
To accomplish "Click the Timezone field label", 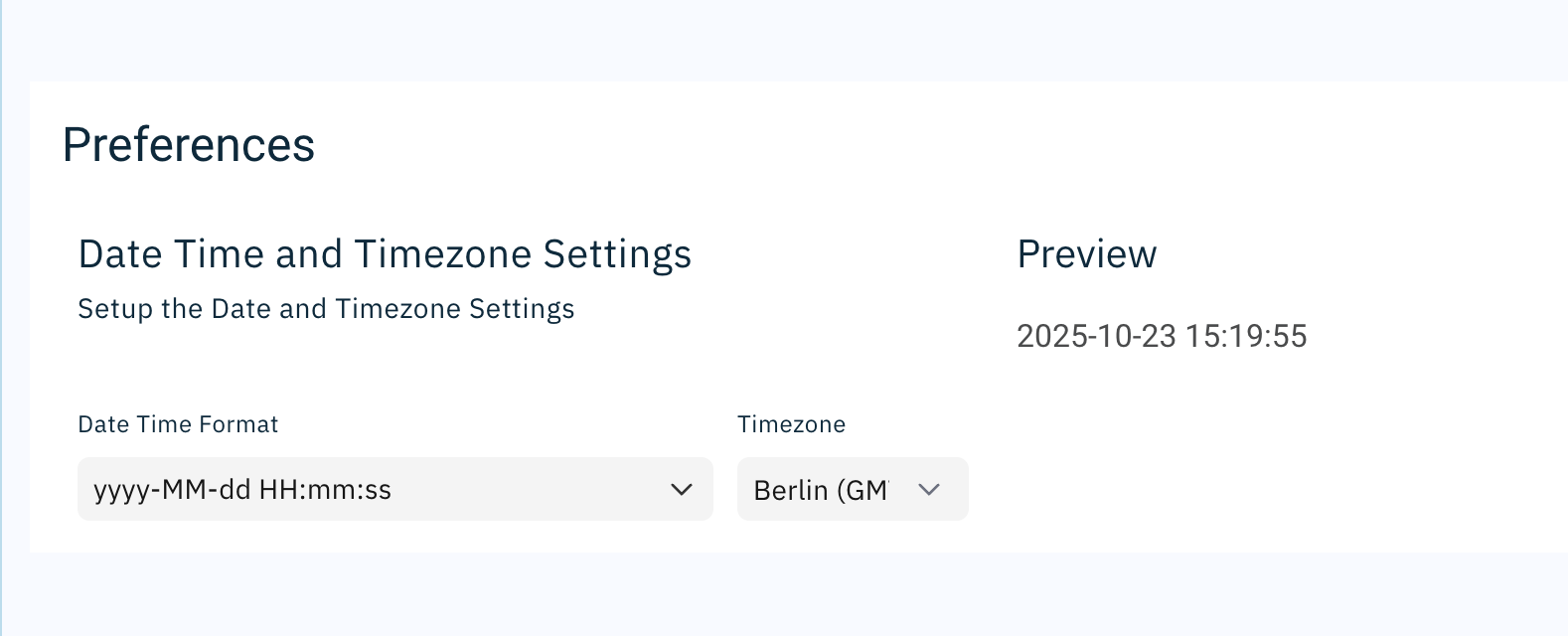I will (791, 424).
